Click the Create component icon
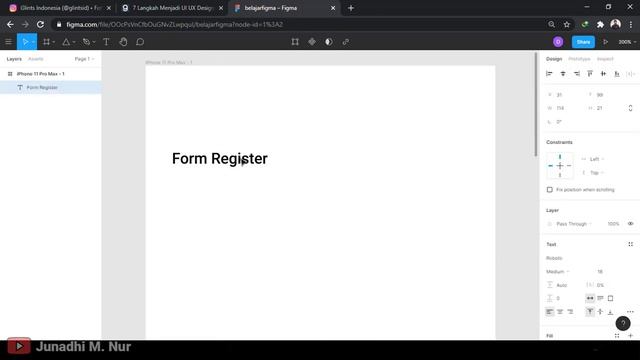The width and height of the screenshot is (640, 360). pos(312,42)
